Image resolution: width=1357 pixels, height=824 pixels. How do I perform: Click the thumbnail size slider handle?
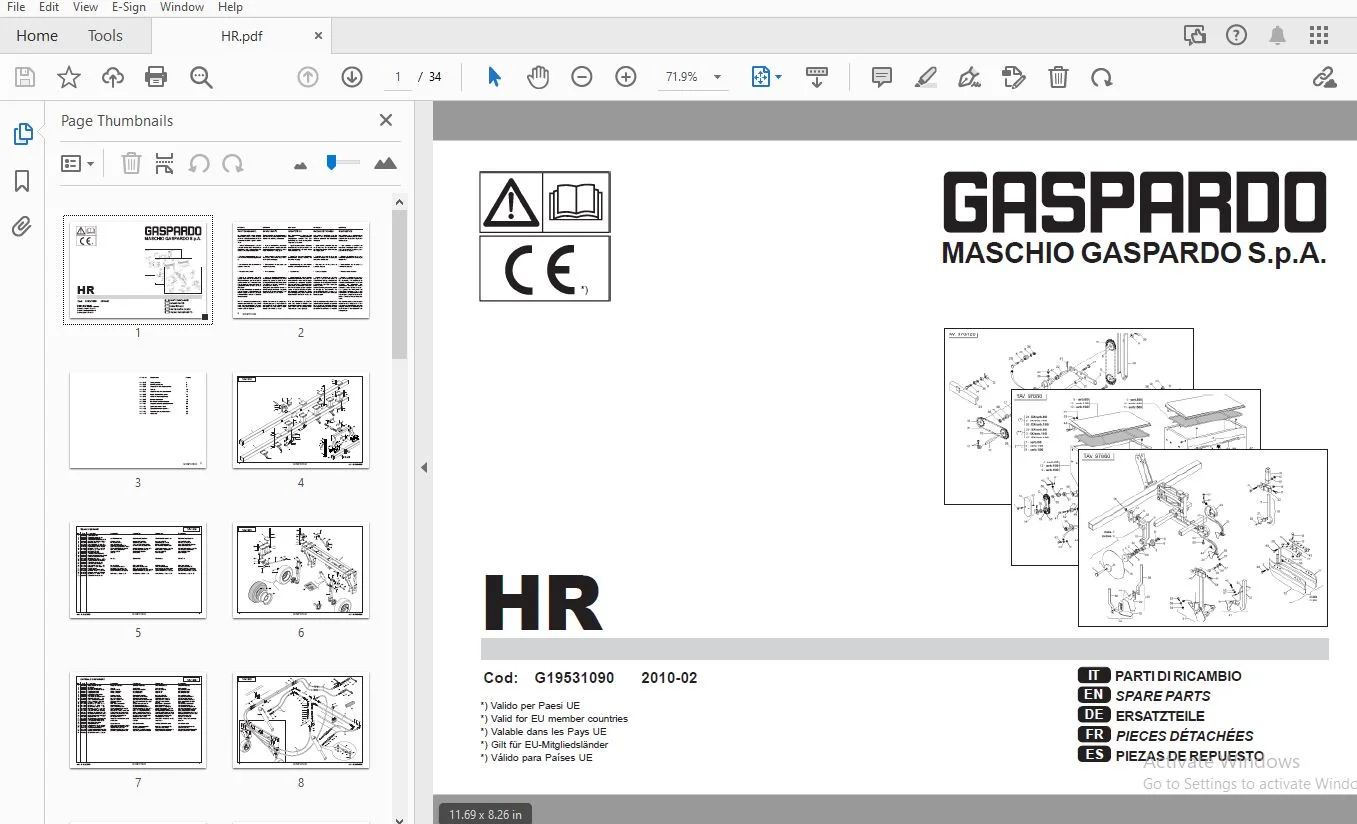point(330,162)
